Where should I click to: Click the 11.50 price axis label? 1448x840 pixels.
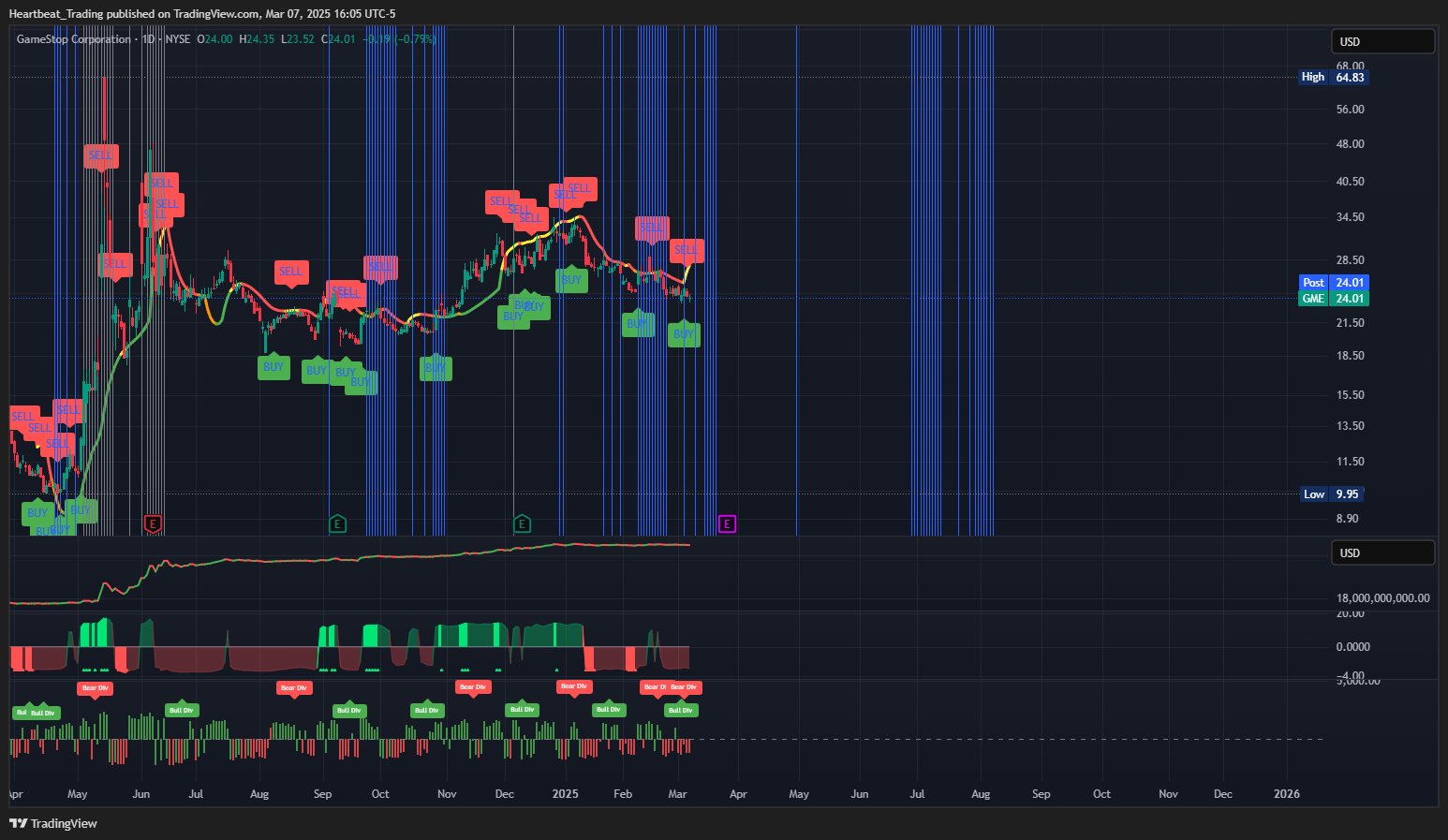click(1350, 462)
